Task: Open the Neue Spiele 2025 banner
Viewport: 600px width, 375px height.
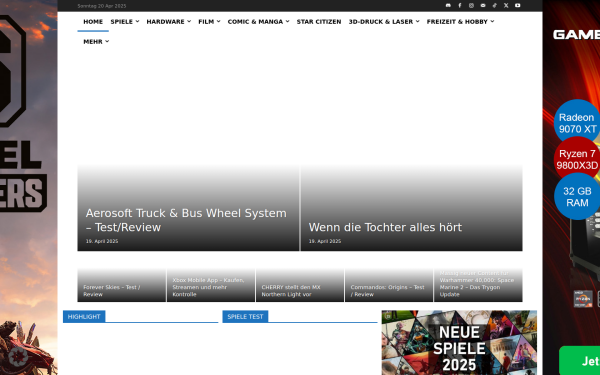Action: pyautogui.click(x=459, y=342)
